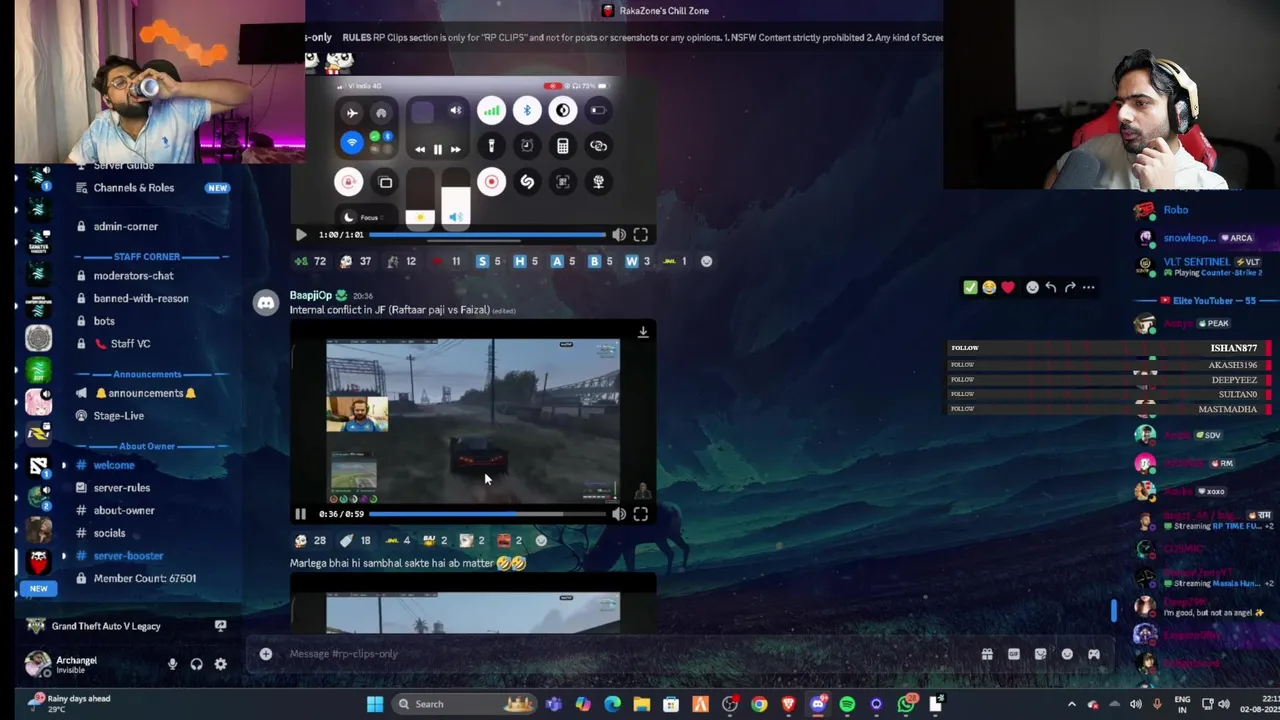Toggle the W letter reaction count 3
1280x720 pixels.
coord(637,261)
